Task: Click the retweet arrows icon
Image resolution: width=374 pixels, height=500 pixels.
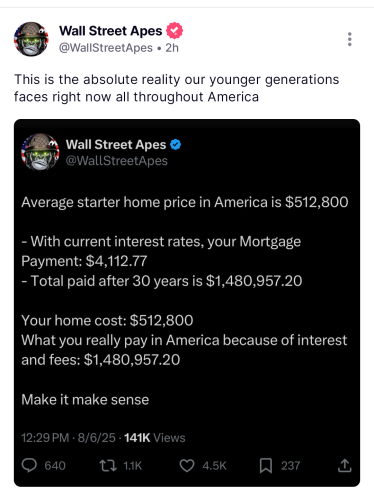Action: (108, 465)
